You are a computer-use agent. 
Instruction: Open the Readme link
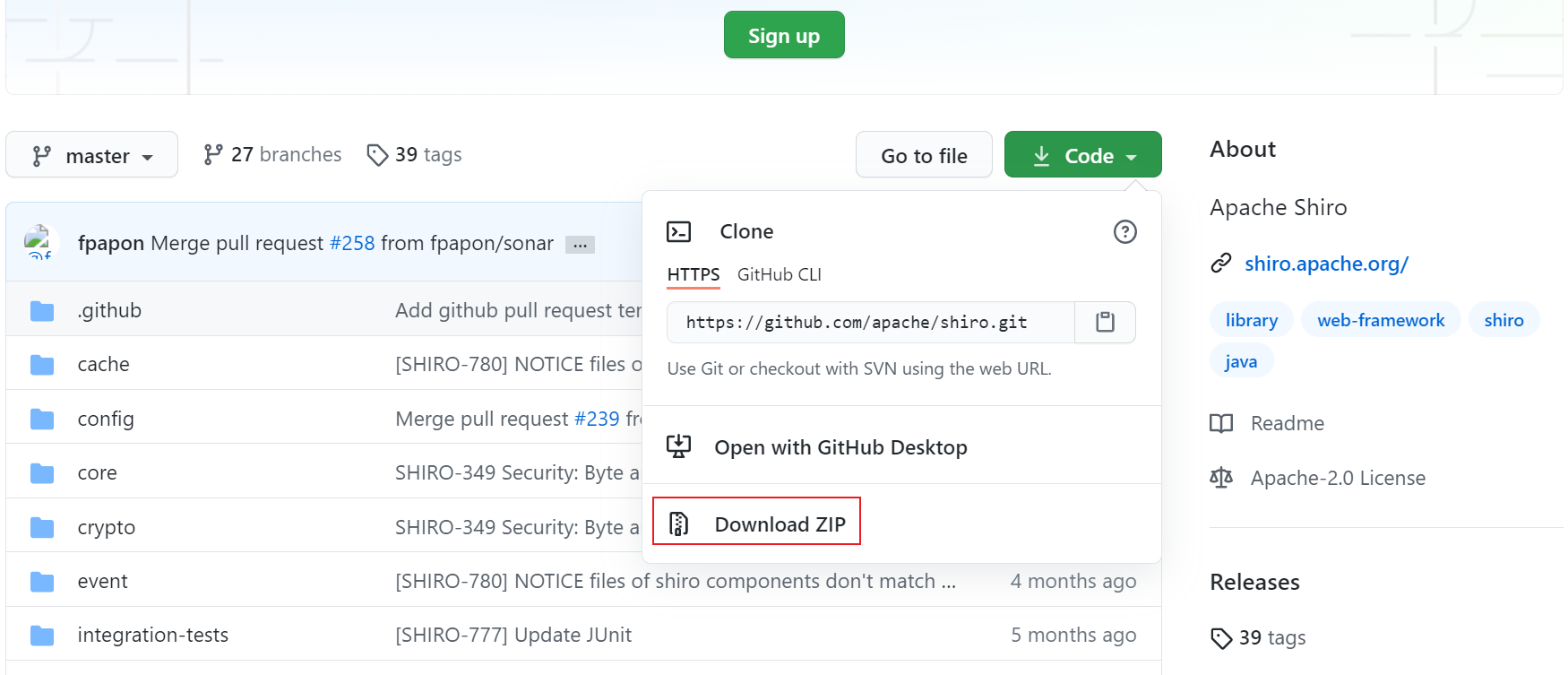pos(1287,423)
